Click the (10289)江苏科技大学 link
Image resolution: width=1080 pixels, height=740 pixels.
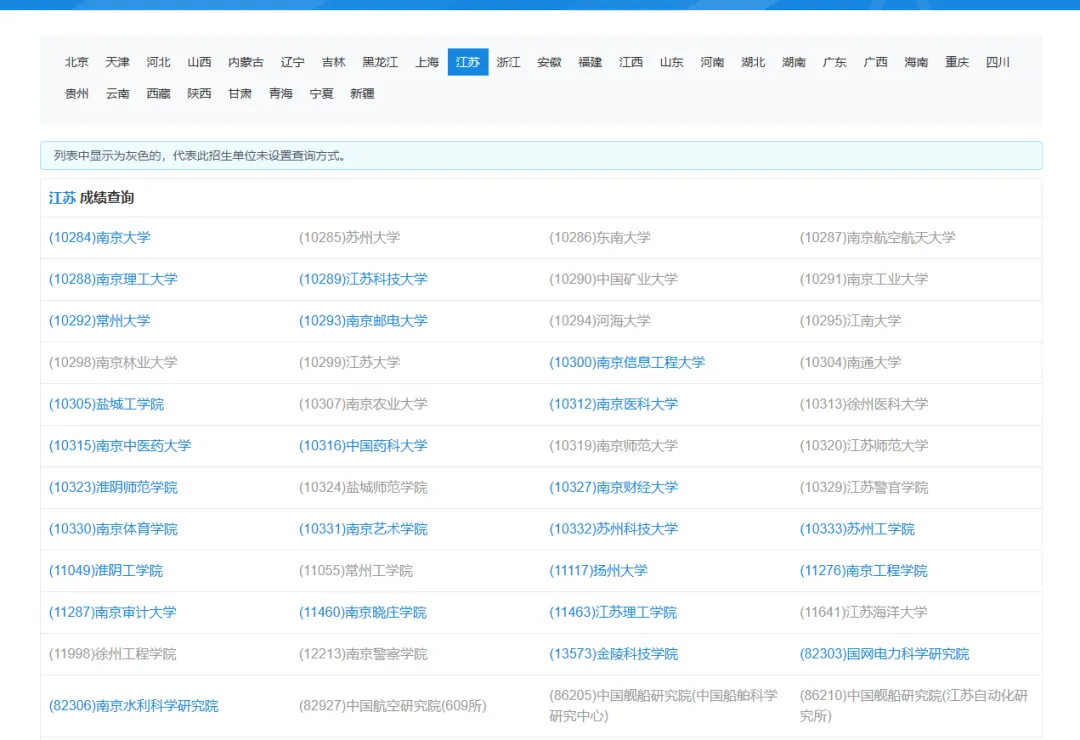pyautogui.click(x=363, y=279)
